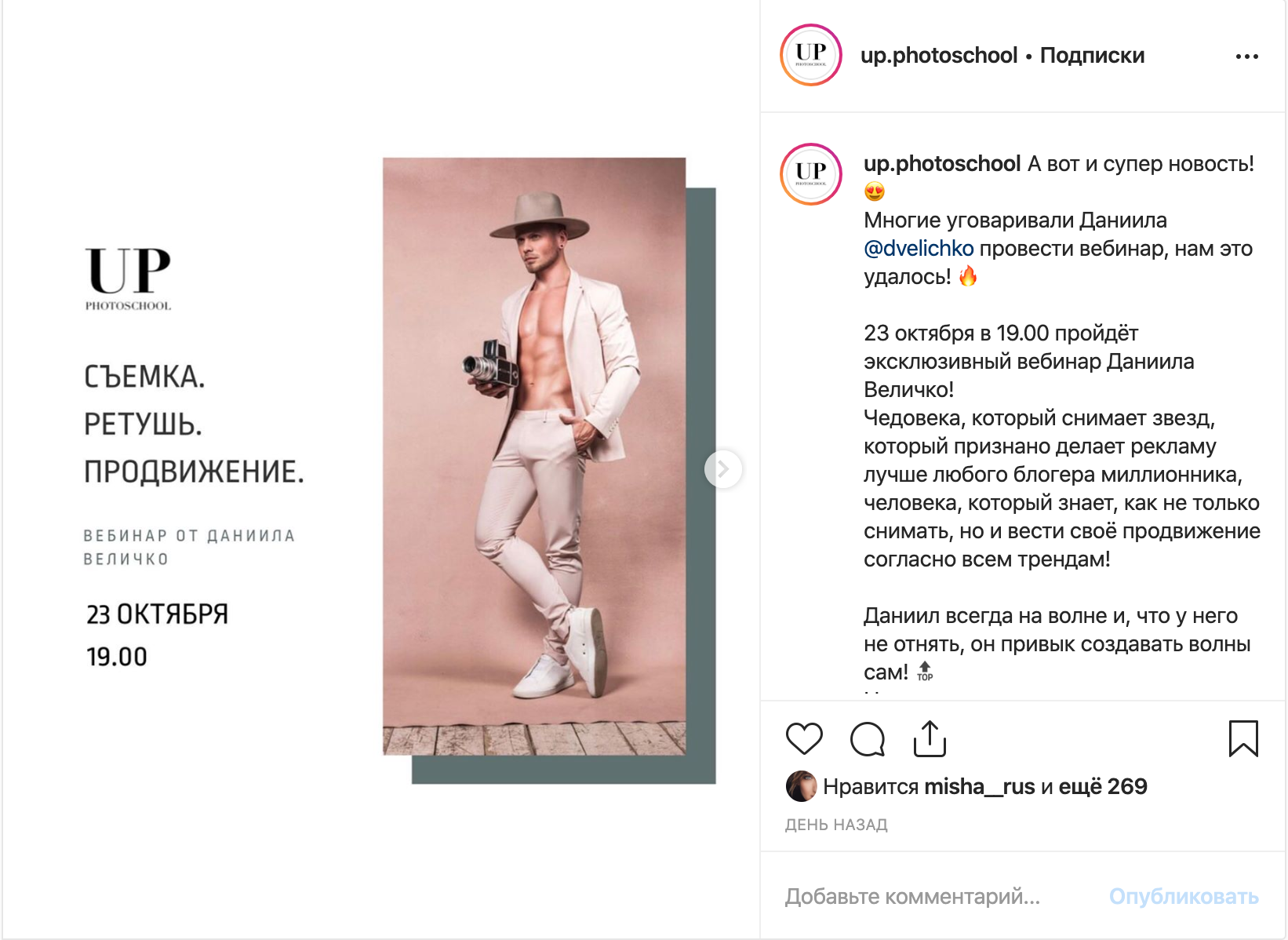
Task: Go to next photo with carousel arrow
Action: click(x=722, y=469)
